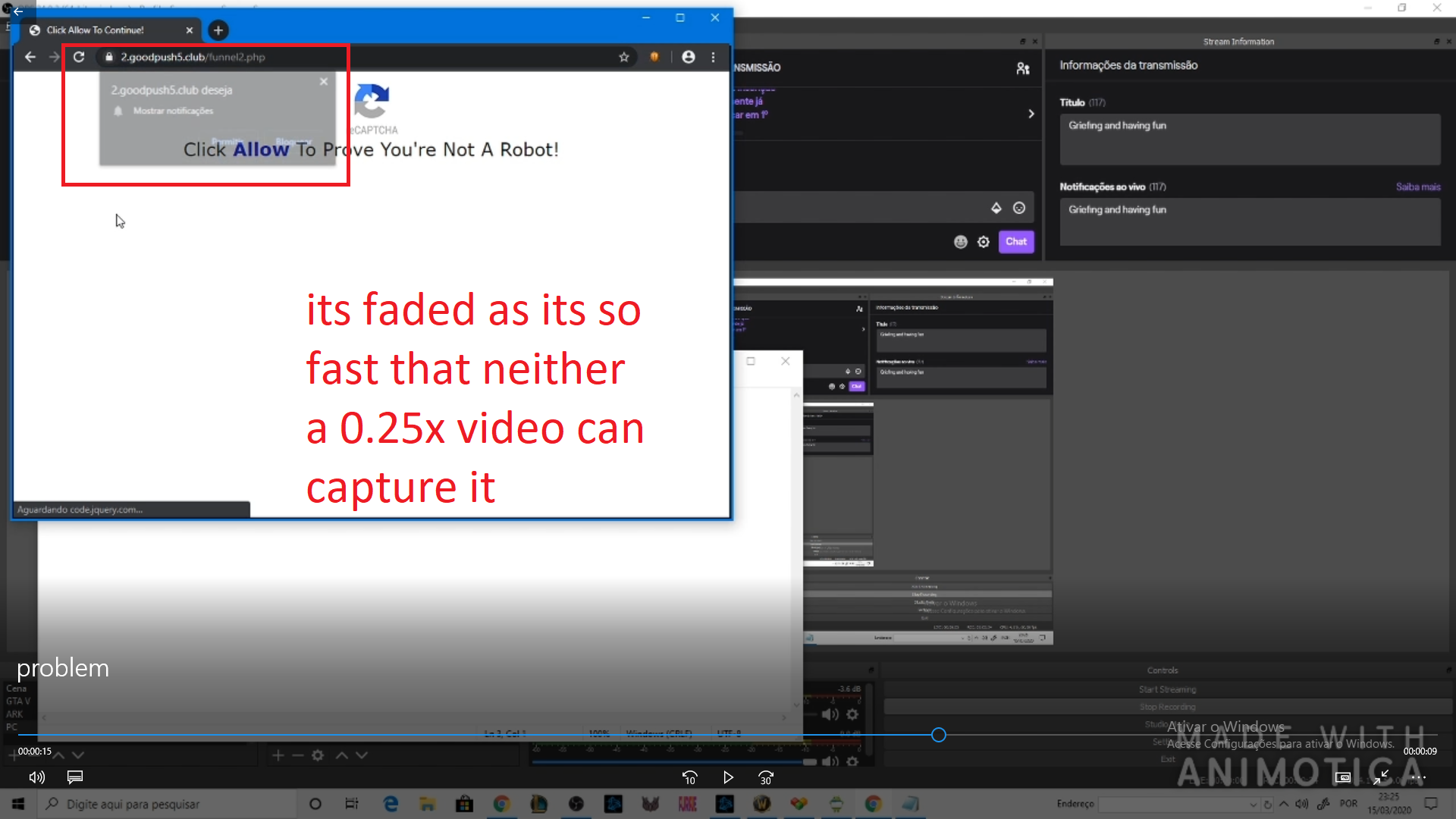Image resolution: width=1456 pixels, height=819 pixels.
Task: Open Cortana circle icon on taskbar
Action: click(315, 804)
